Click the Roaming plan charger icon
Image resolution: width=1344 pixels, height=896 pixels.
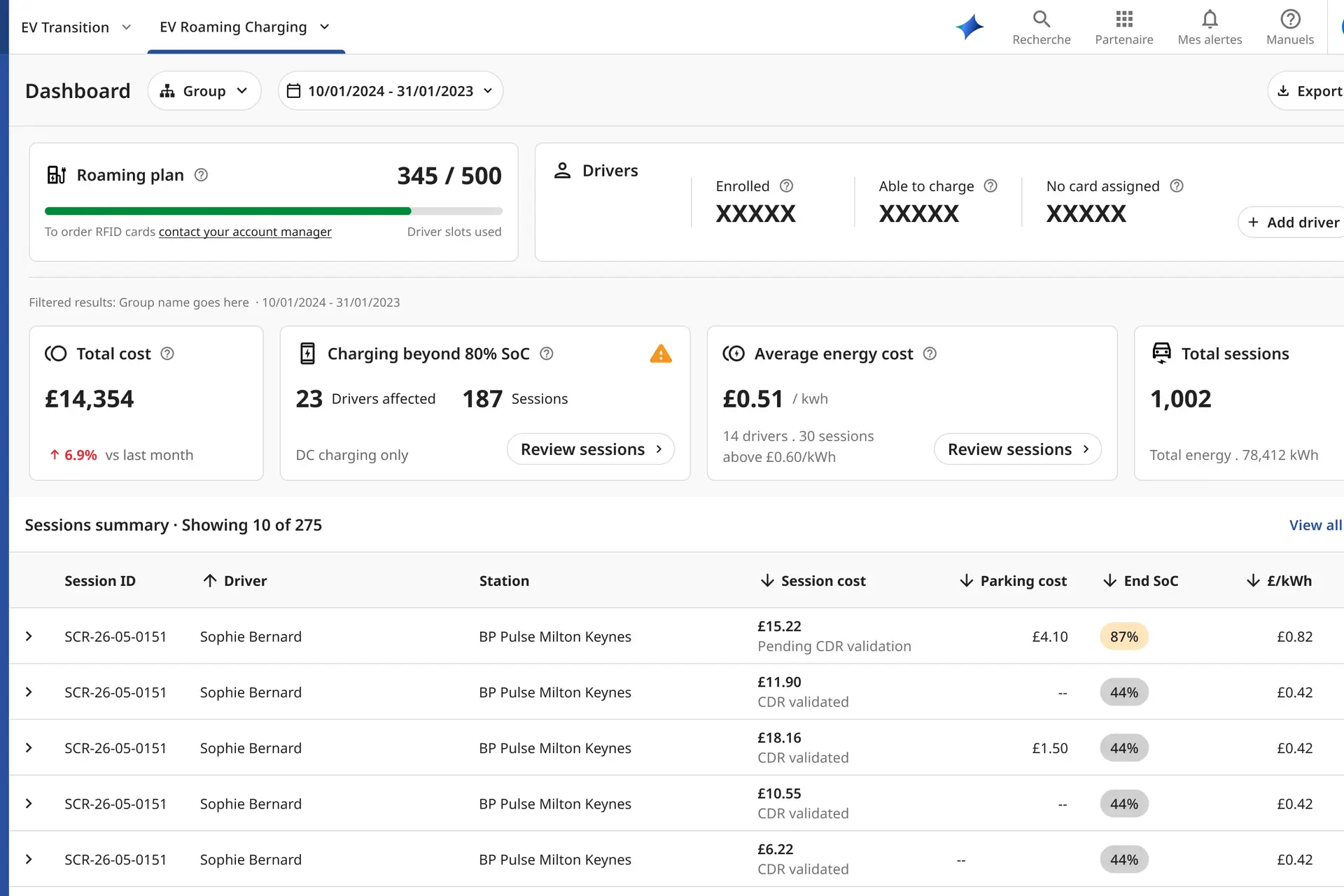pos(56,175)
